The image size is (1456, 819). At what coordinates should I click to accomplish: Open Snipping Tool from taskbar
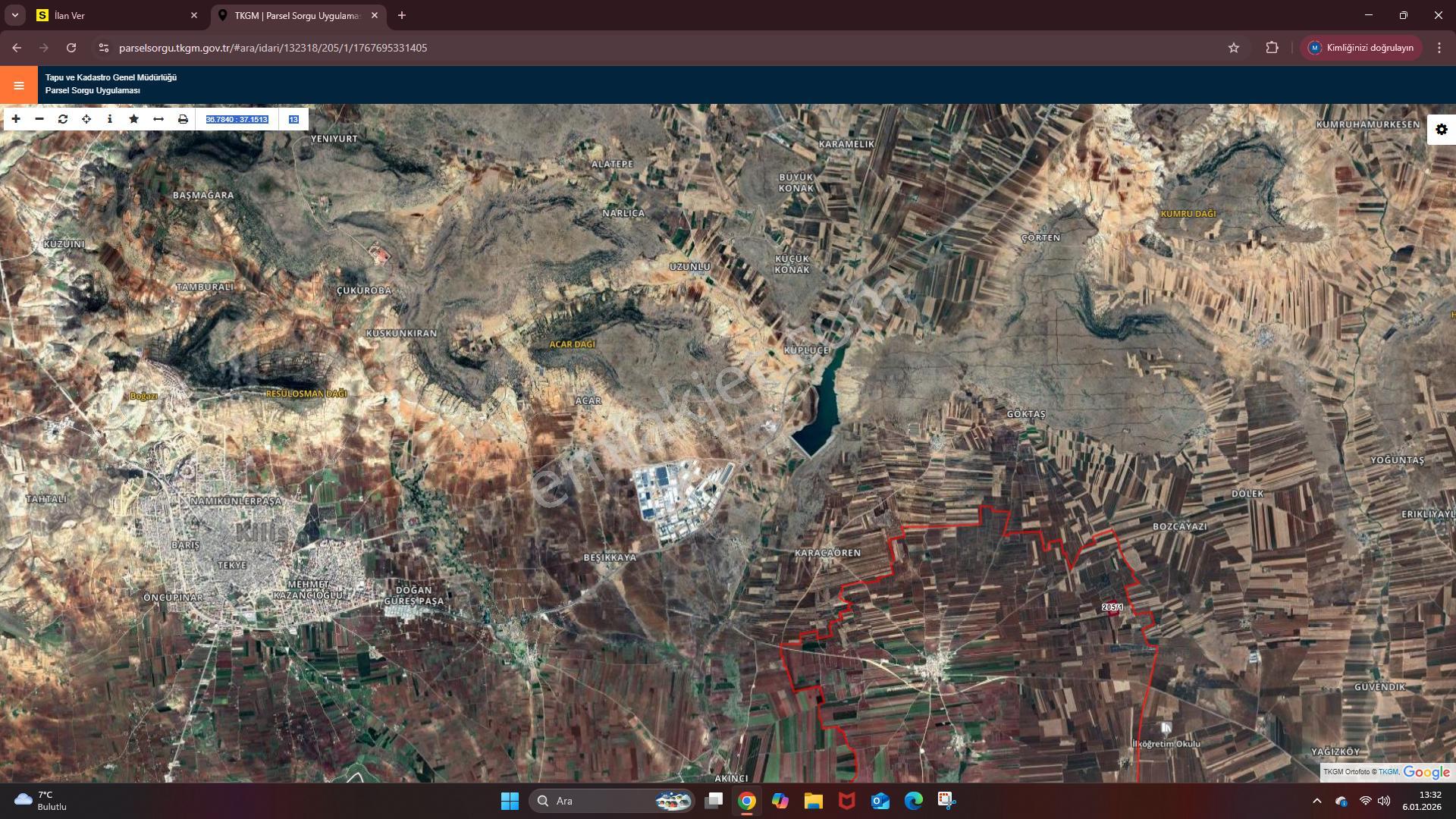click(x=946, y=801)
